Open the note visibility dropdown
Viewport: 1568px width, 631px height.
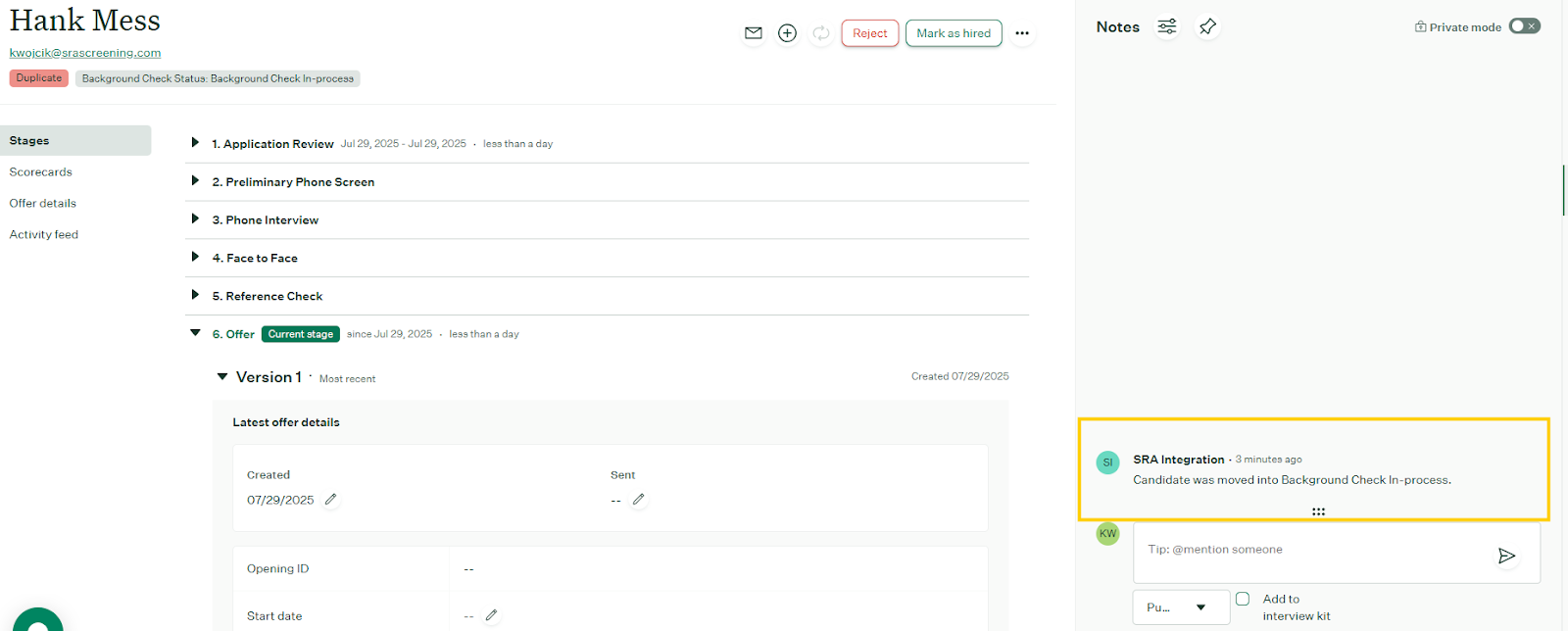click(1181, 607)
